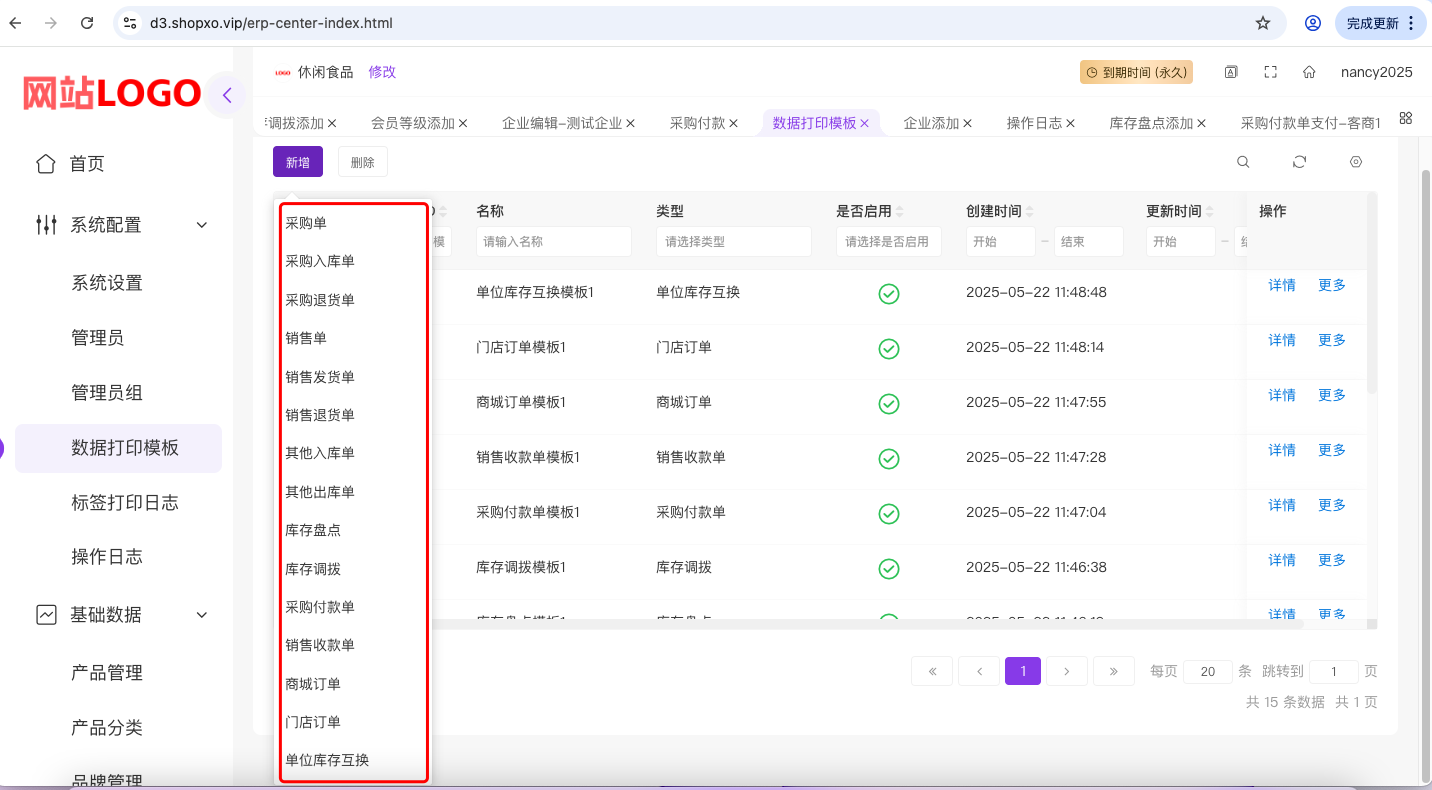This screenshot has height=790, width=1432.
Task: Toggle enabled status for 门店订单模板1
Action: click(888, 348)
